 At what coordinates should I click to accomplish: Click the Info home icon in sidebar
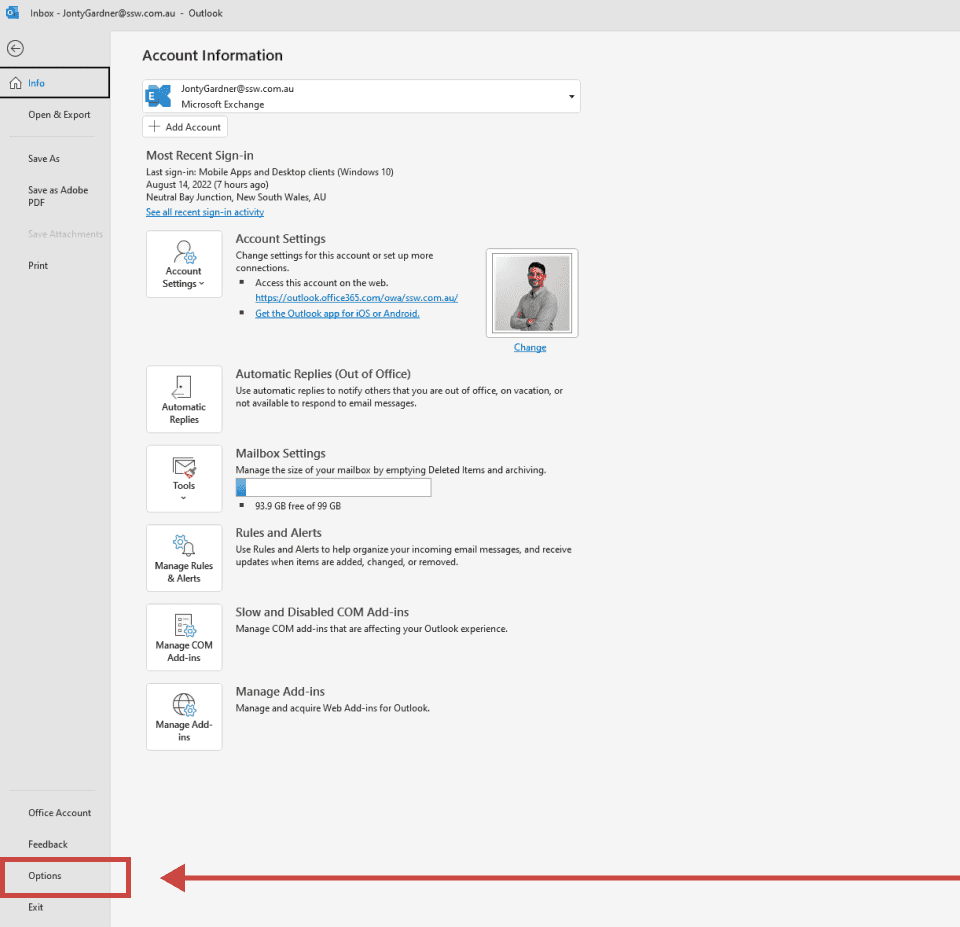[15, 83]
